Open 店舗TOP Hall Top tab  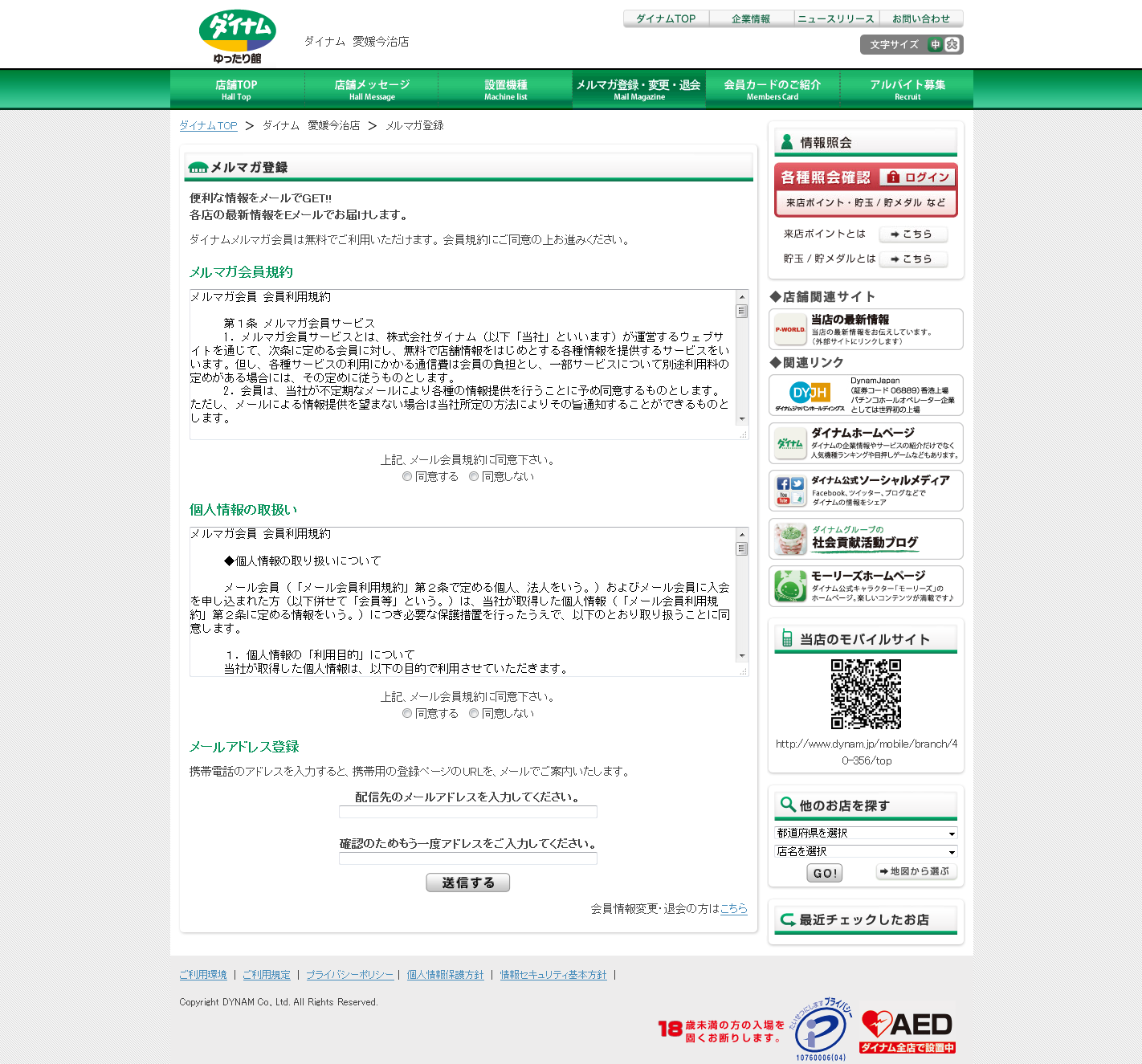[237, 89]
